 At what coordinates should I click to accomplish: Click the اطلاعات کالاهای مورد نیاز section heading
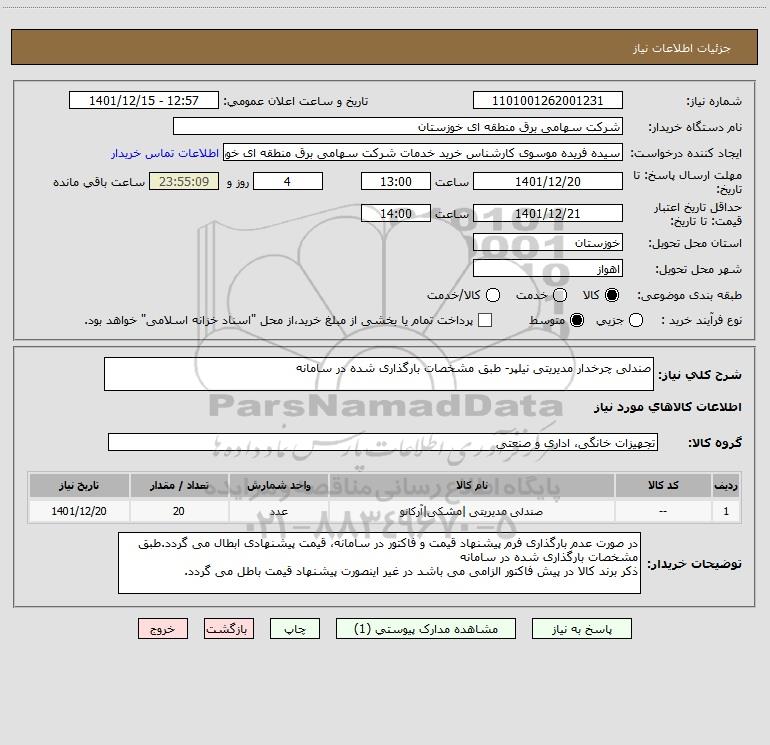(668, 407)
